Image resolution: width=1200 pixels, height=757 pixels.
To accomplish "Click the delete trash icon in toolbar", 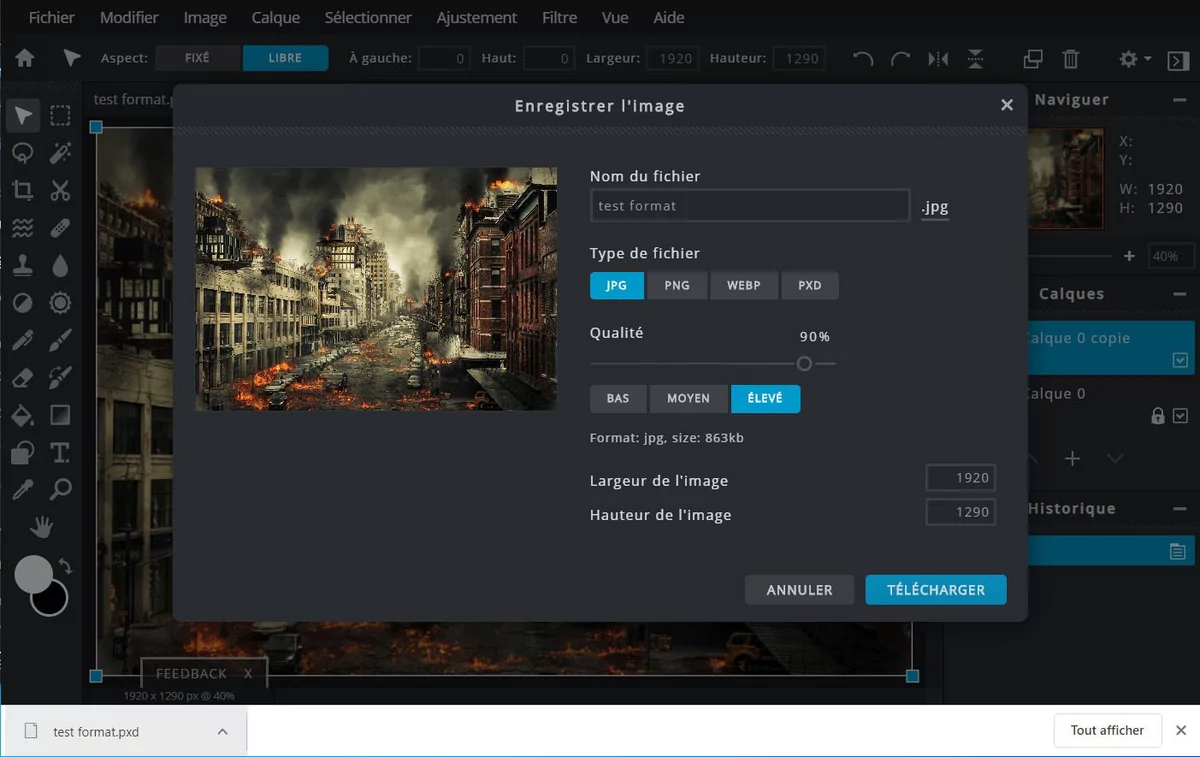I will pos(1071,59).
